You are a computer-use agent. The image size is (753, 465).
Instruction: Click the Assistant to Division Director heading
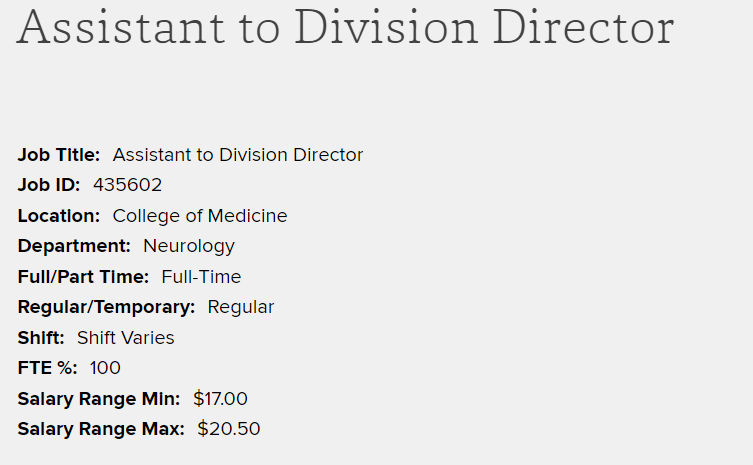click(x=345, y=28)
